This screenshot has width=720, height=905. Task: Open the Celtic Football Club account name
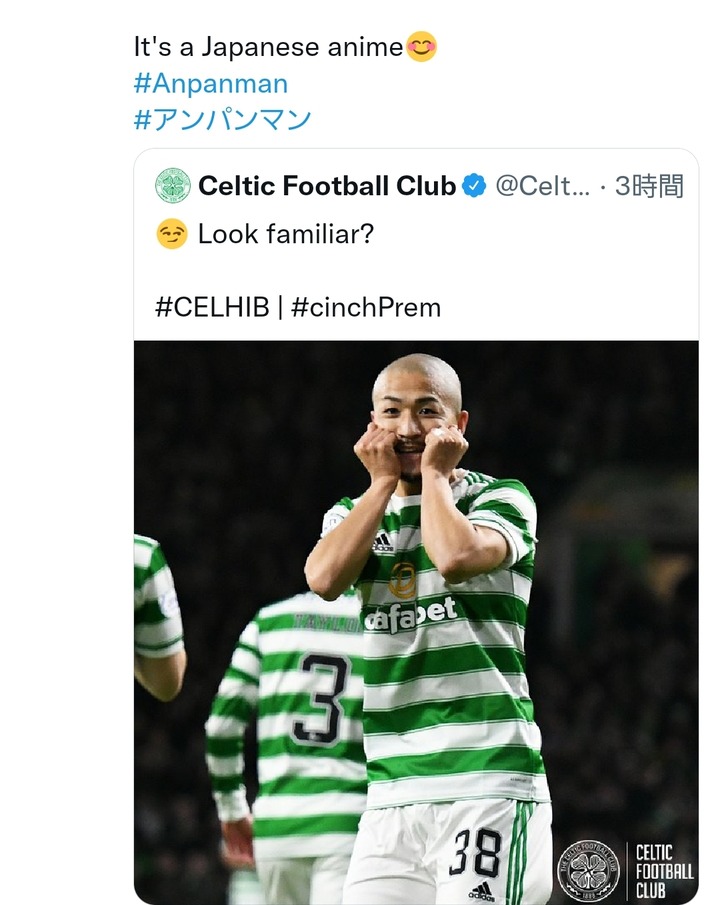pos(327,185)
